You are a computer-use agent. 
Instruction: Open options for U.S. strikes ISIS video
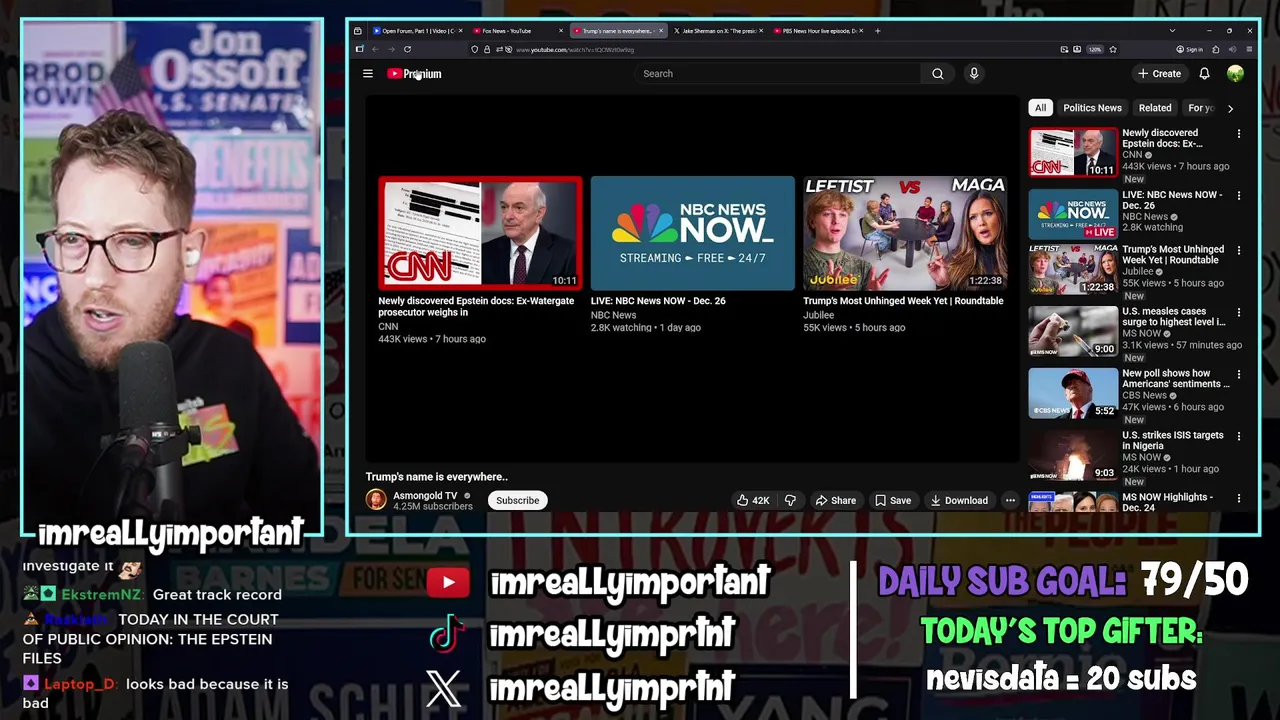tap(1239, 436)
